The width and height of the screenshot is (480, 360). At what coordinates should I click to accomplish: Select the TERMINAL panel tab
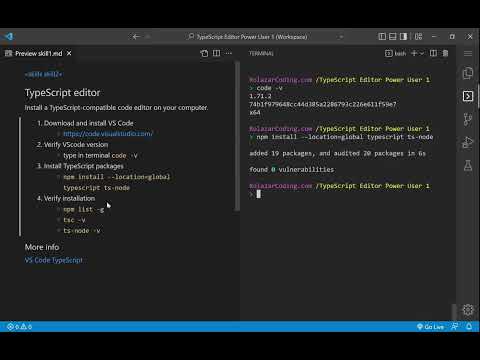click(x=261, y=53)
